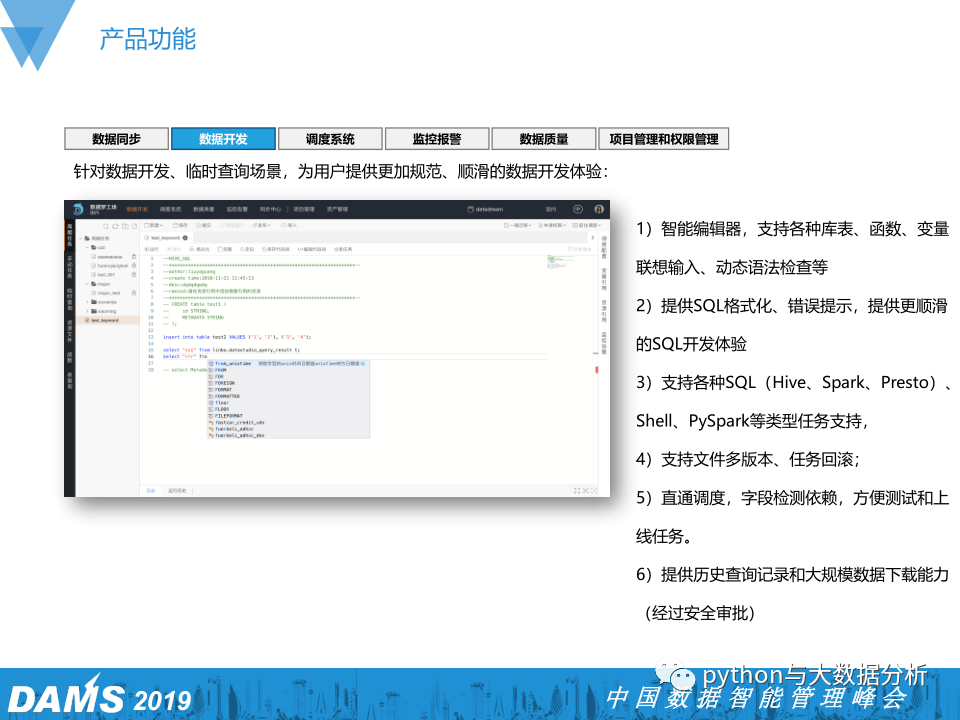960x720 pixels.
Task: Choose the FILEFORMAT autocomplete suggestion
Action: point(288,416)
